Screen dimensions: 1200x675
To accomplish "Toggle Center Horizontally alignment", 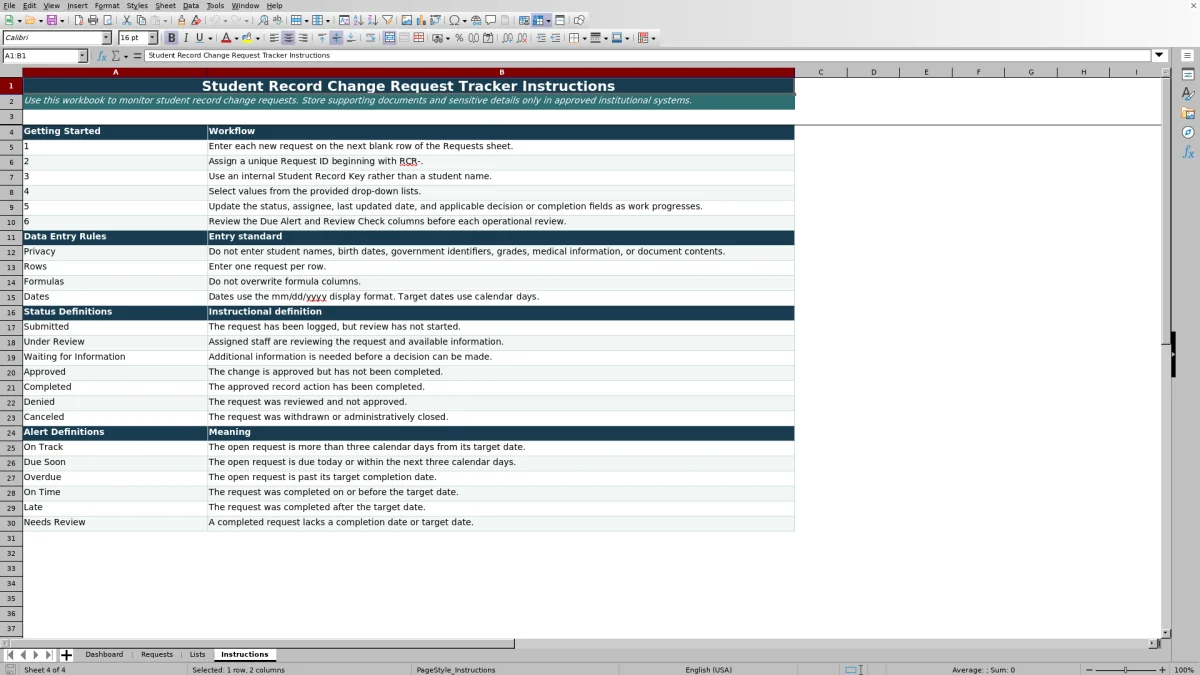I will (x=288, y=38).
